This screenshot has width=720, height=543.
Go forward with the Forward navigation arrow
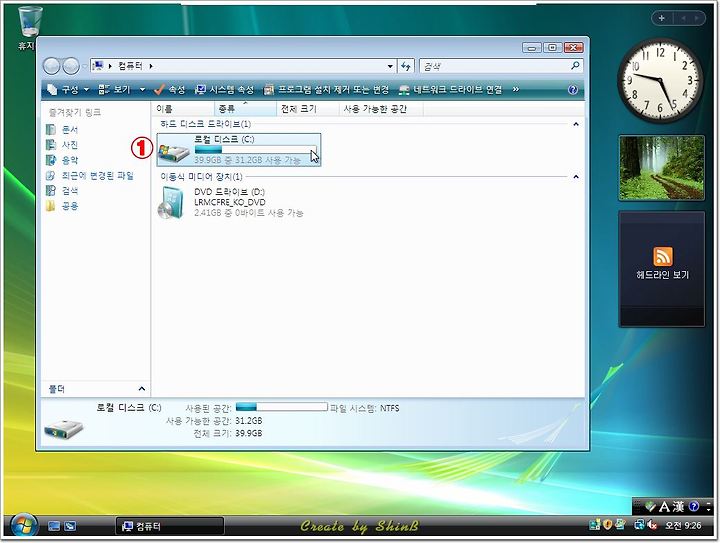(71, 67)
